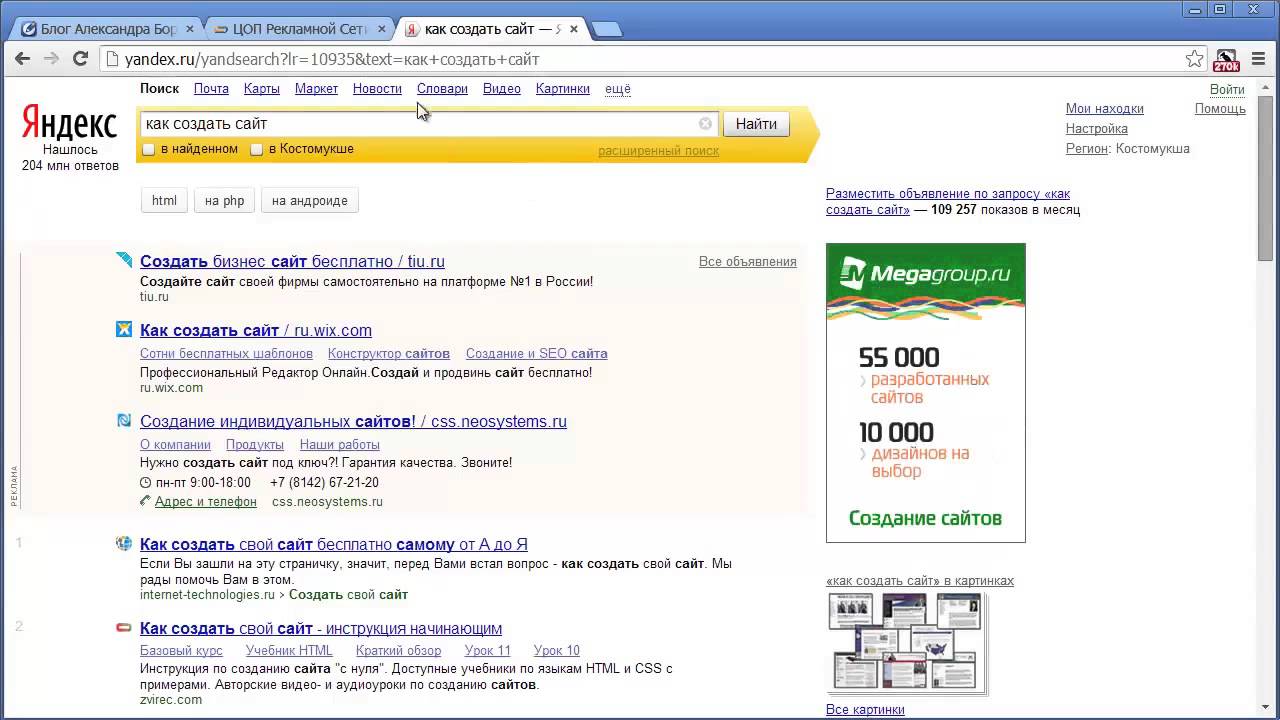
Task: Open Как создать сайт / ru.wix.com ad
Action: tap(256, 330)
